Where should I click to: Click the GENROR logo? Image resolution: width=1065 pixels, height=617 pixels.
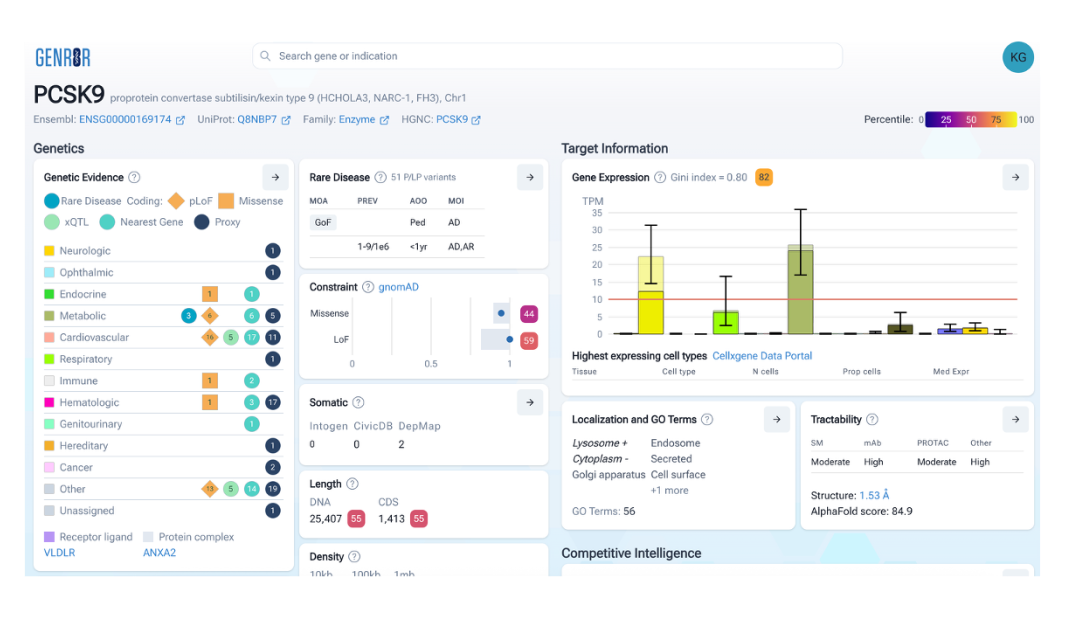[x=63, y=57]
